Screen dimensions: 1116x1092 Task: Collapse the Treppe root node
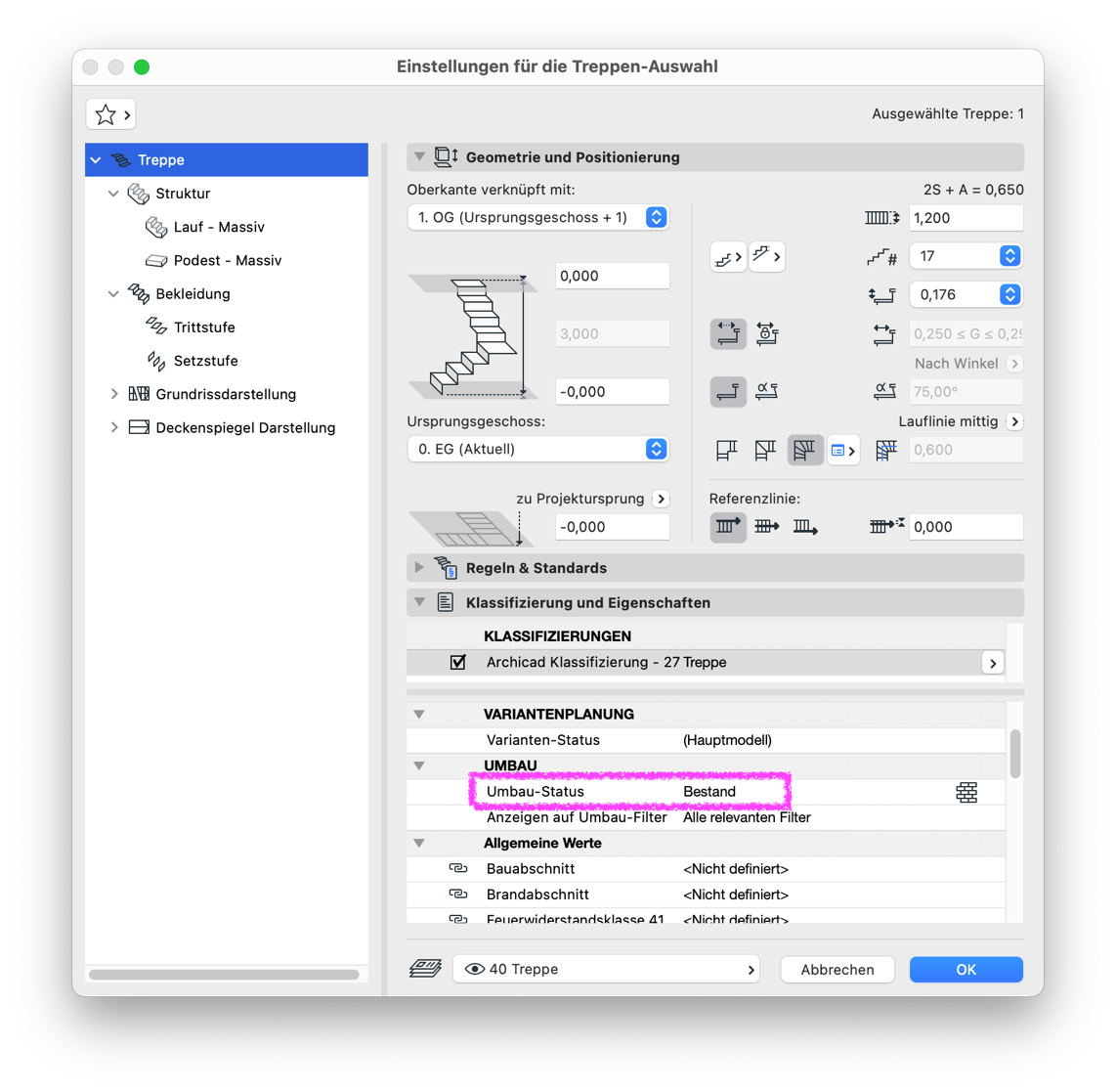pos(96,160)
